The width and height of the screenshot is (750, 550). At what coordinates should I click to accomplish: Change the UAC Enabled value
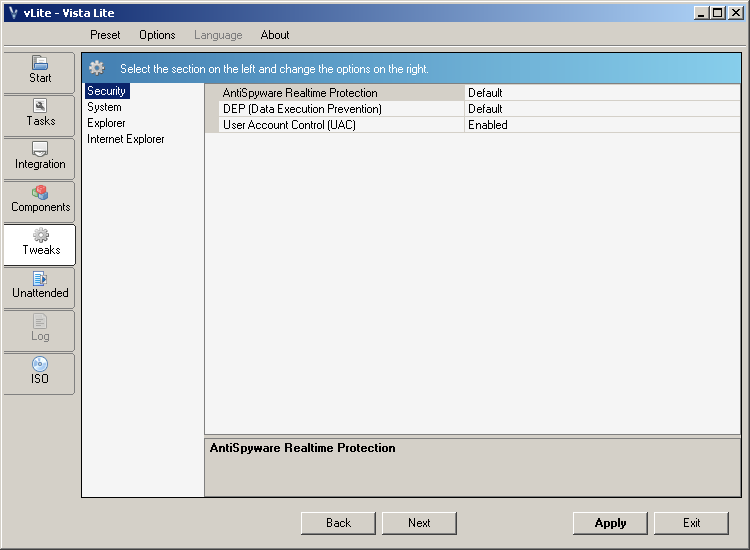(x=602, y=125)
